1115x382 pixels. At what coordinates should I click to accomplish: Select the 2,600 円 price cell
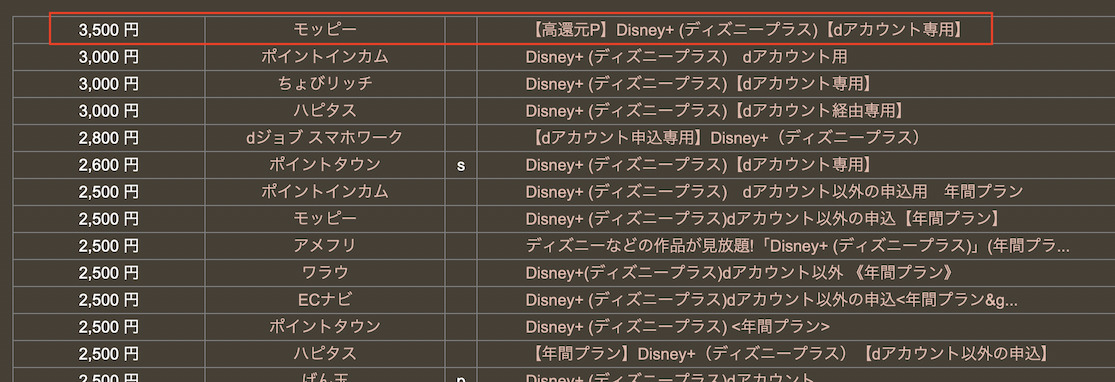click(x=109, y=165)
